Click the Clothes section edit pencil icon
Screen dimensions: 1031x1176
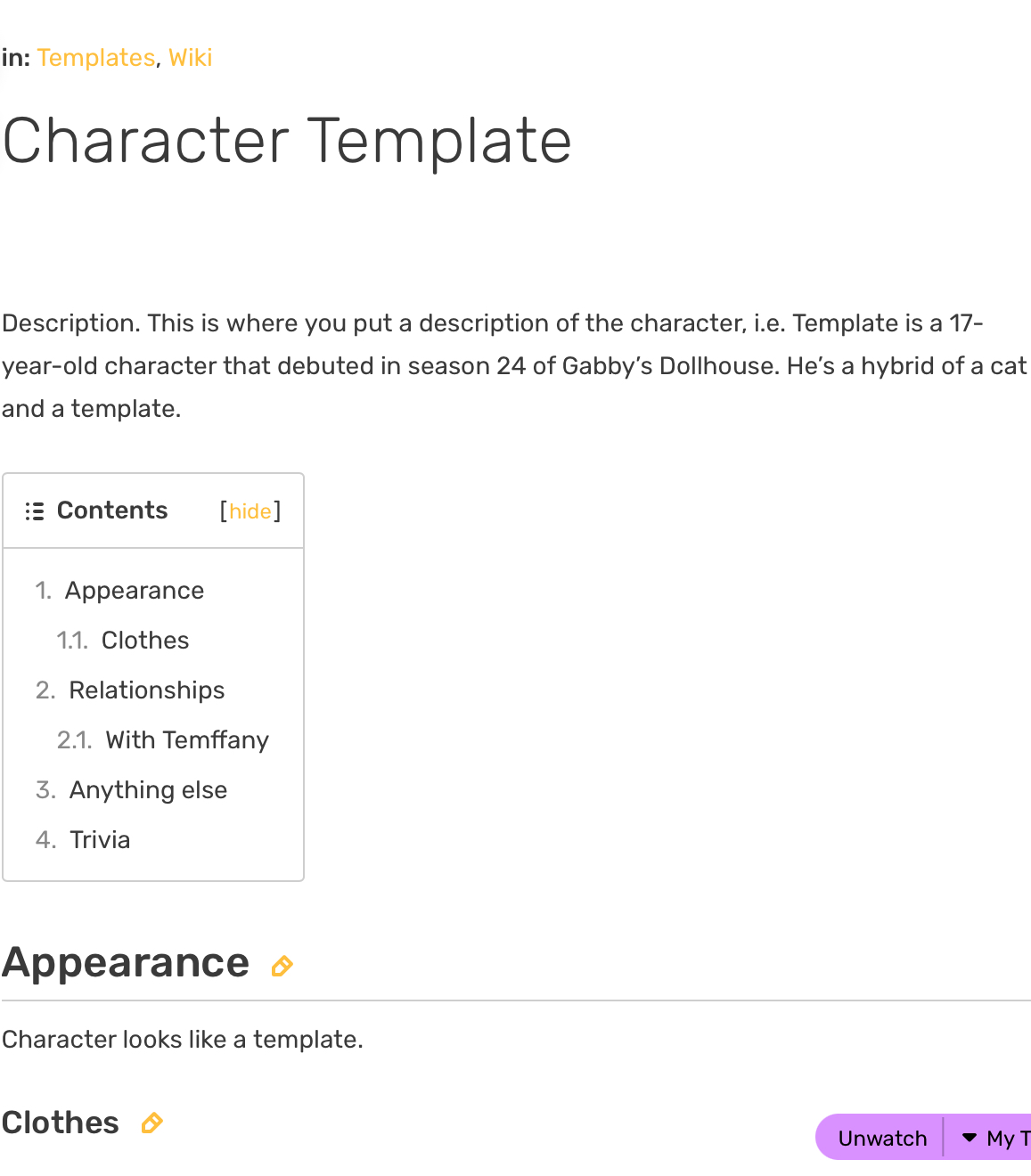(152, 1123)
